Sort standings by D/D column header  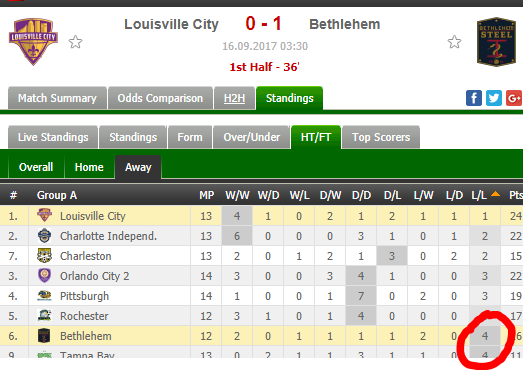click(361, 195)
